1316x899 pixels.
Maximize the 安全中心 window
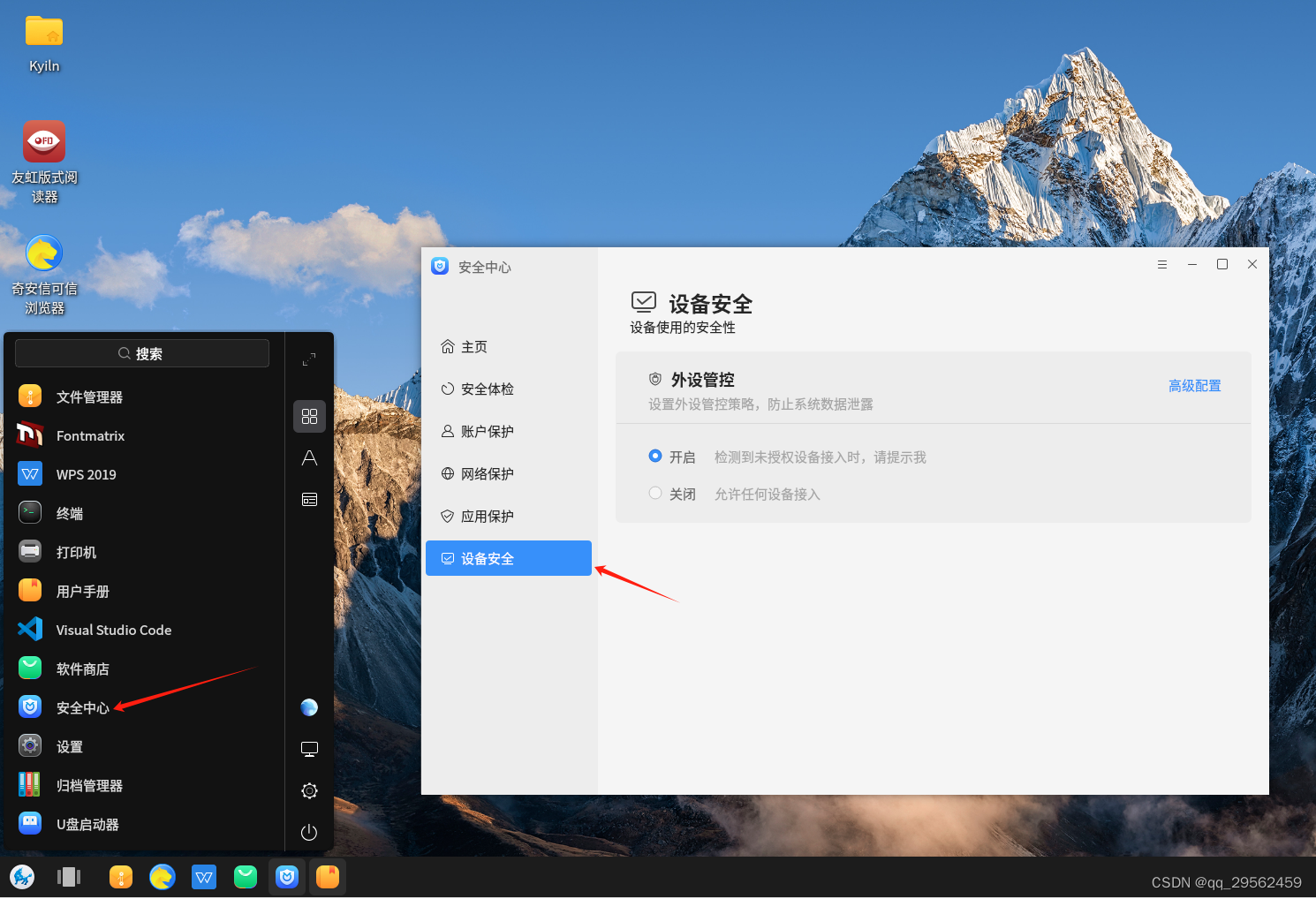point(1222,264)
